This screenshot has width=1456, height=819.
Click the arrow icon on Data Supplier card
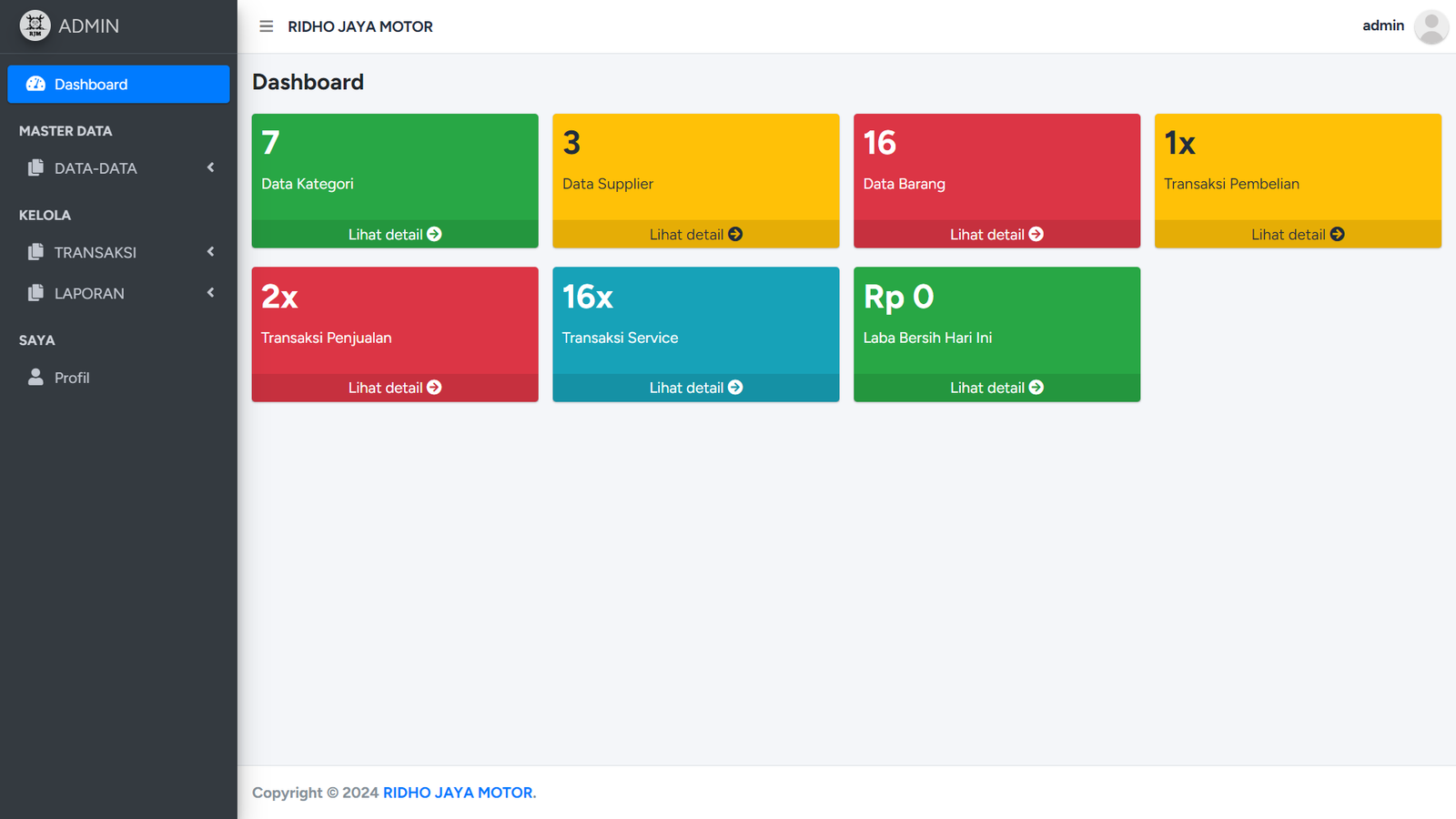pyautogui.click(x=735, y=234)
